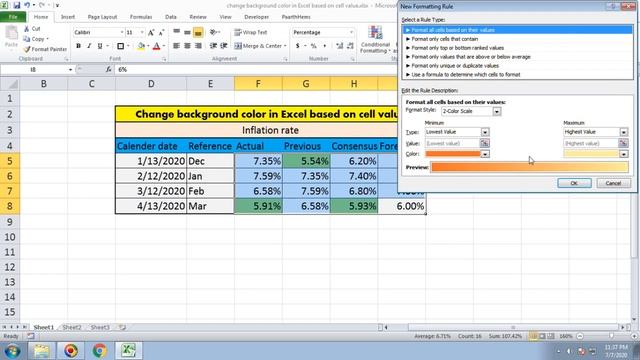Open Format Style 2-Color Scale dropdown
Viewport: 640px width, 360px height.
click(x=497, y=111)
